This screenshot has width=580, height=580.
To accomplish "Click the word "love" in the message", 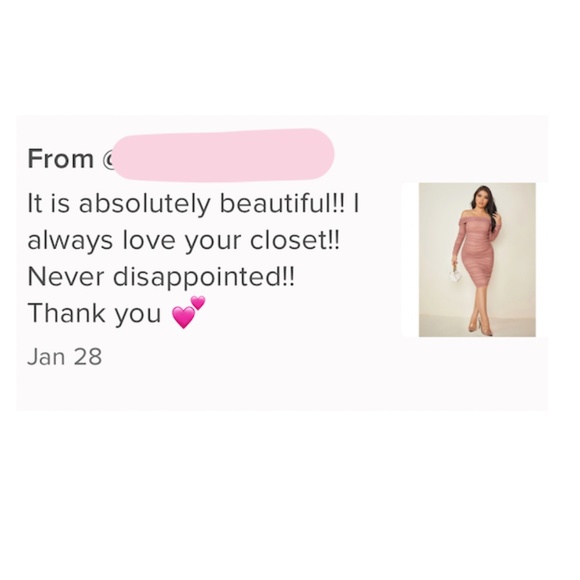I will (149, 240).
